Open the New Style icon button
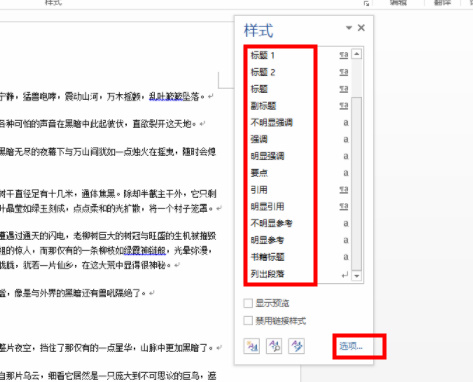This screenshot has width=473, height=382. coord(252,346)
